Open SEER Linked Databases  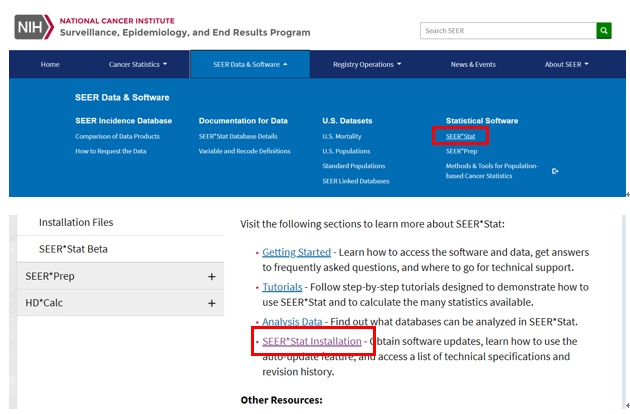point(356,181)
